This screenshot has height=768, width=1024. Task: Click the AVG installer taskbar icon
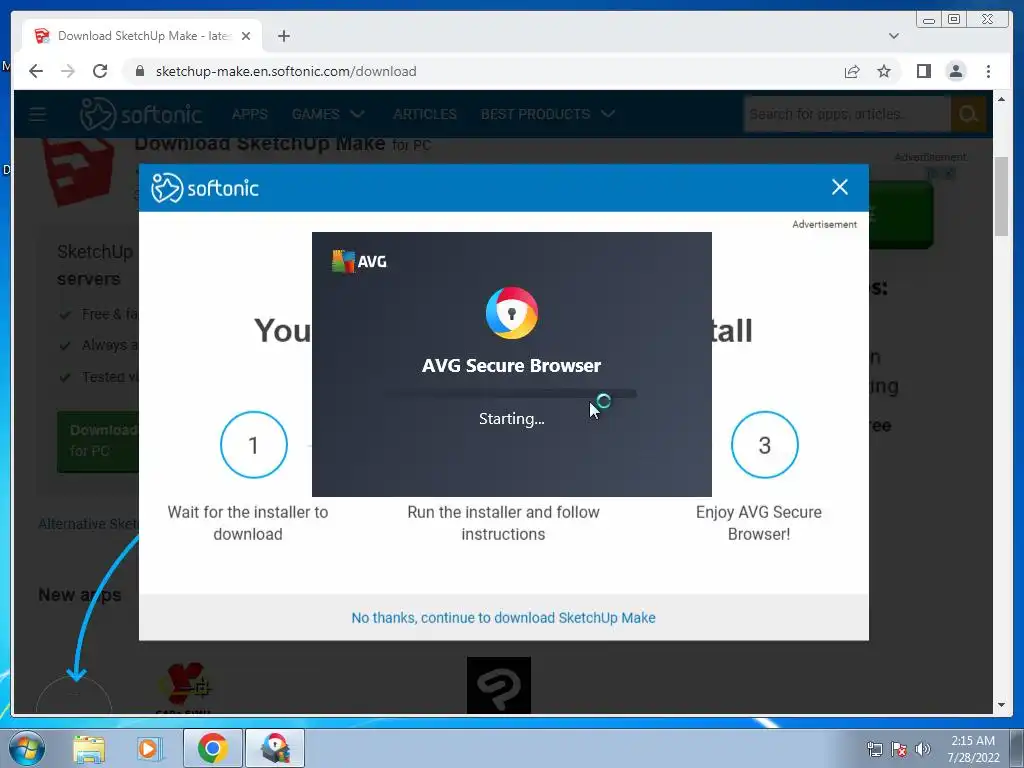[275, 748]
